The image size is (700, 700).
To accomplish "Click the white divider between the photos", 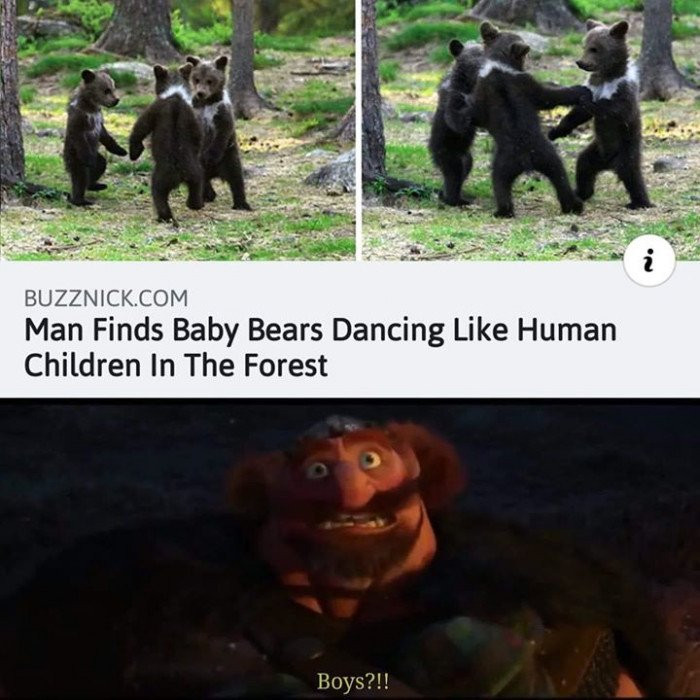I will (359, 130).
